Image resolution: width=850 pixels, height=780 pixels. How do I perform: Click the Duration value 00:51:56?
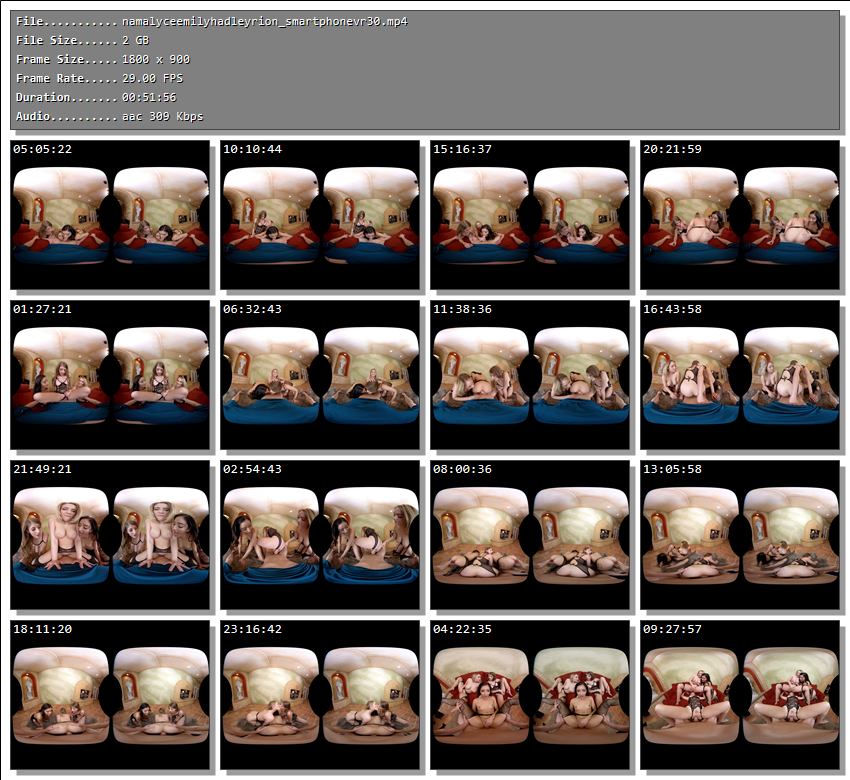pos(150,98)
